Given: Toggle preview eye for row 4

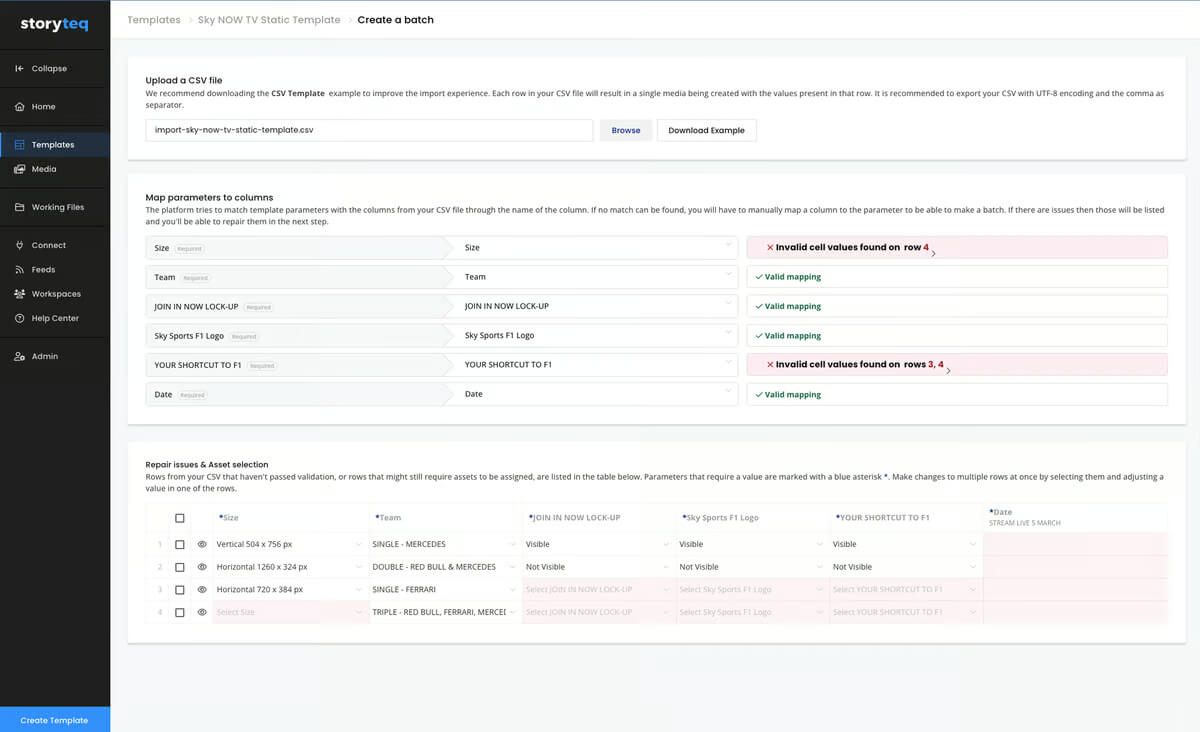Looking at the screenshot, I should click(202, 612).
